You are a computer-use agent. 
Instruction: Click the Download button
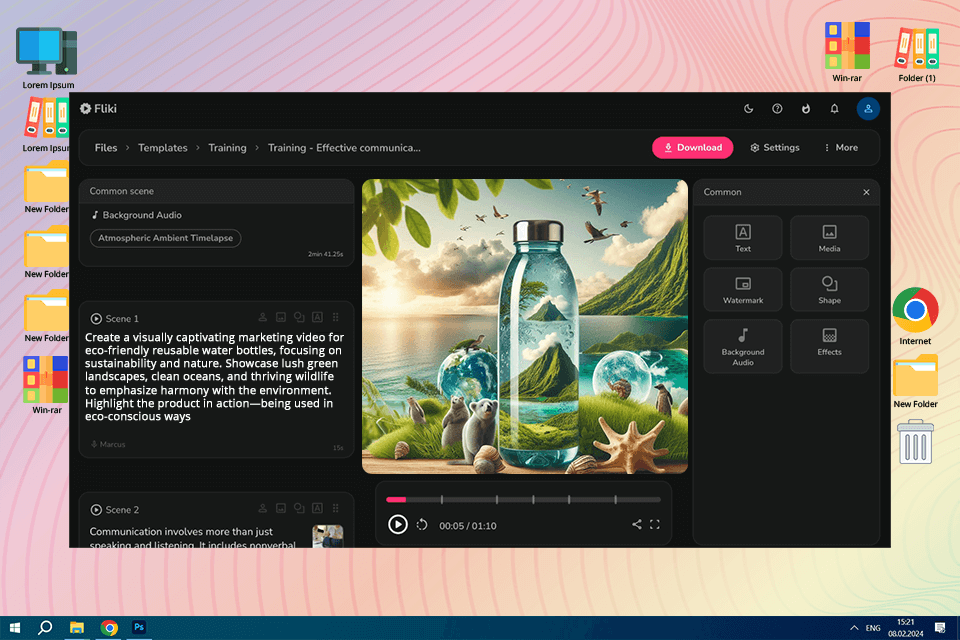692,148
